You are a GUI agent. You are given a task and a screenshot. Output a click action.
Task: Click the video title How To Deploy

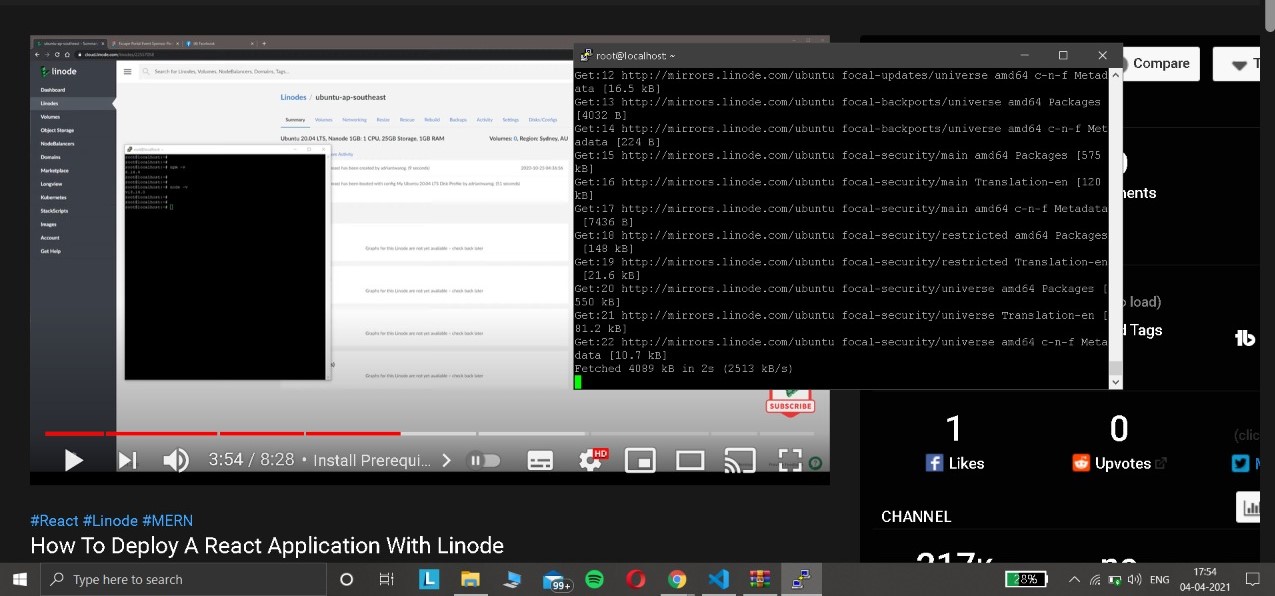pos(267,545)
